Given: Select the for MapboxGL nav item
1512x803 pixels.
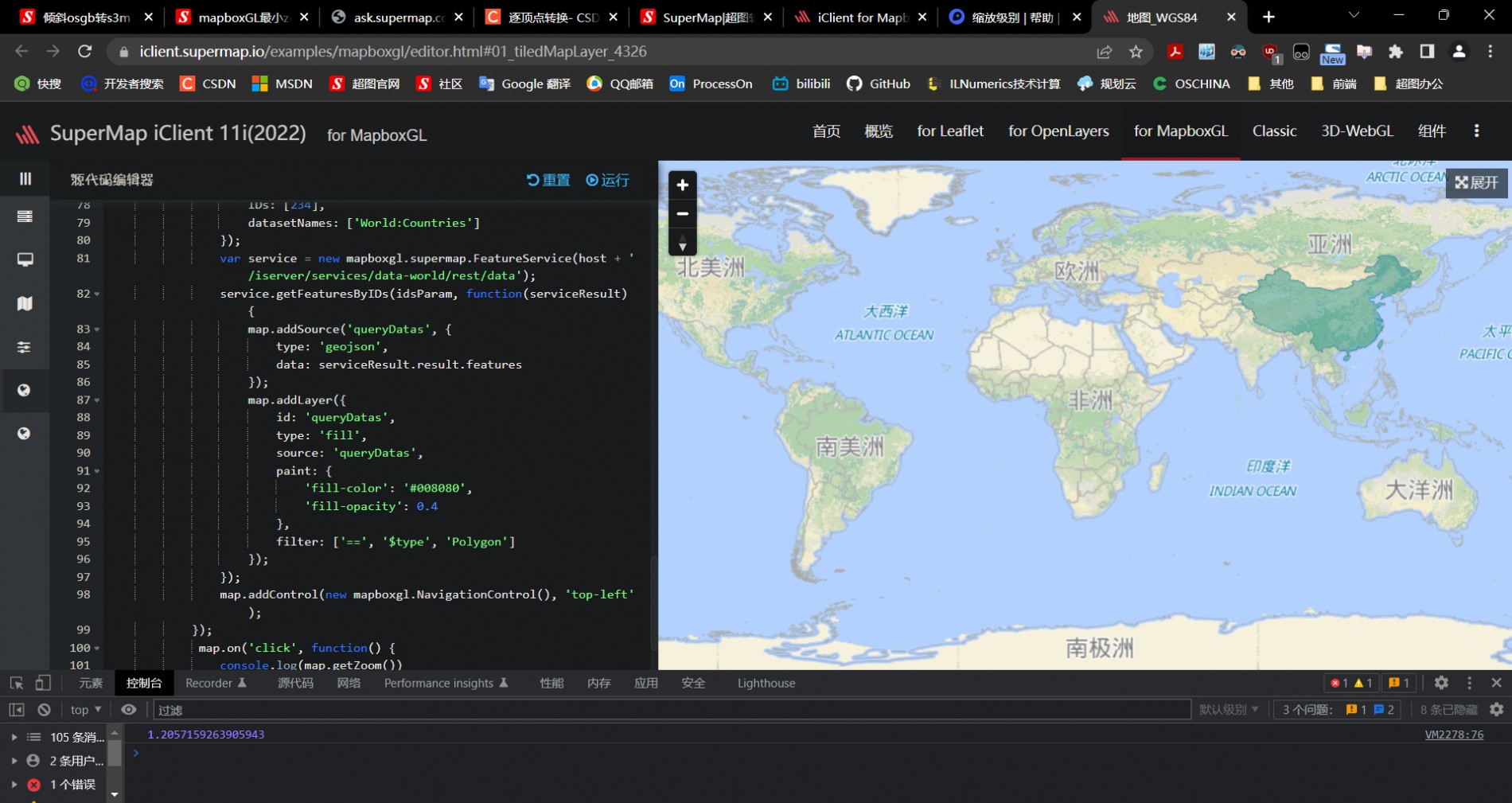Looking at the screenshot, I should (1181, 131).
